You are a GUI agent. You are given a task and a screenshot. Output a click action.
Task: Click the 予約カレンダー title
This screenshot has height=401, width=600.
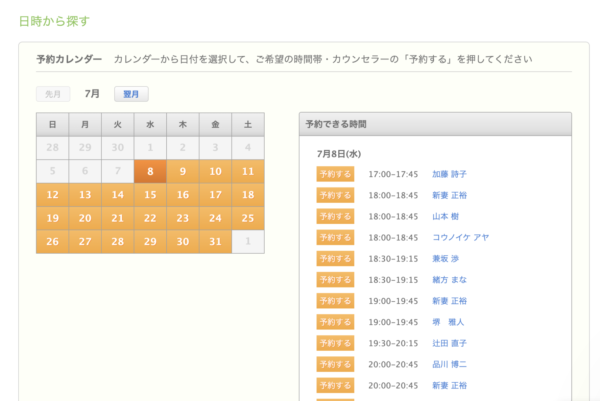click(69, 59)
